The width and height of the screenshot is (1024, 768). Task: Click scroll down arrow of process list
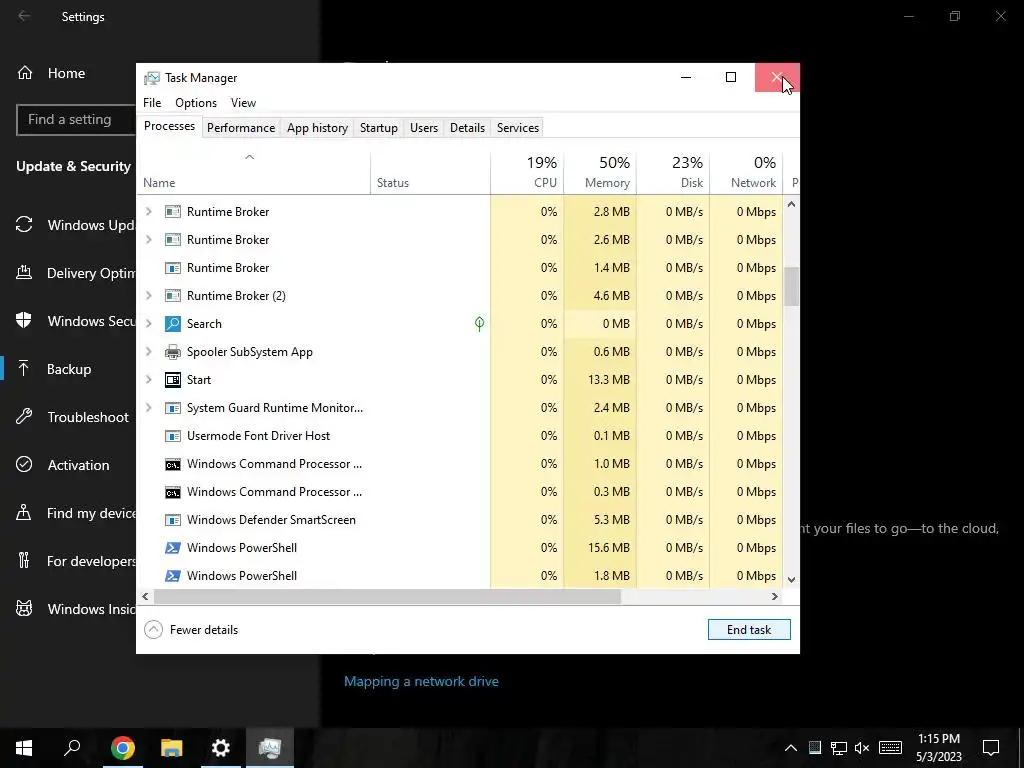pos(792,580)
